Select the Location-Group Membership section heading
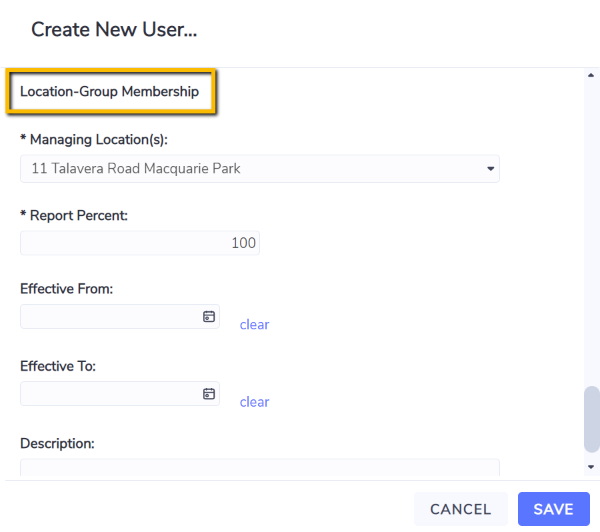 109,91
